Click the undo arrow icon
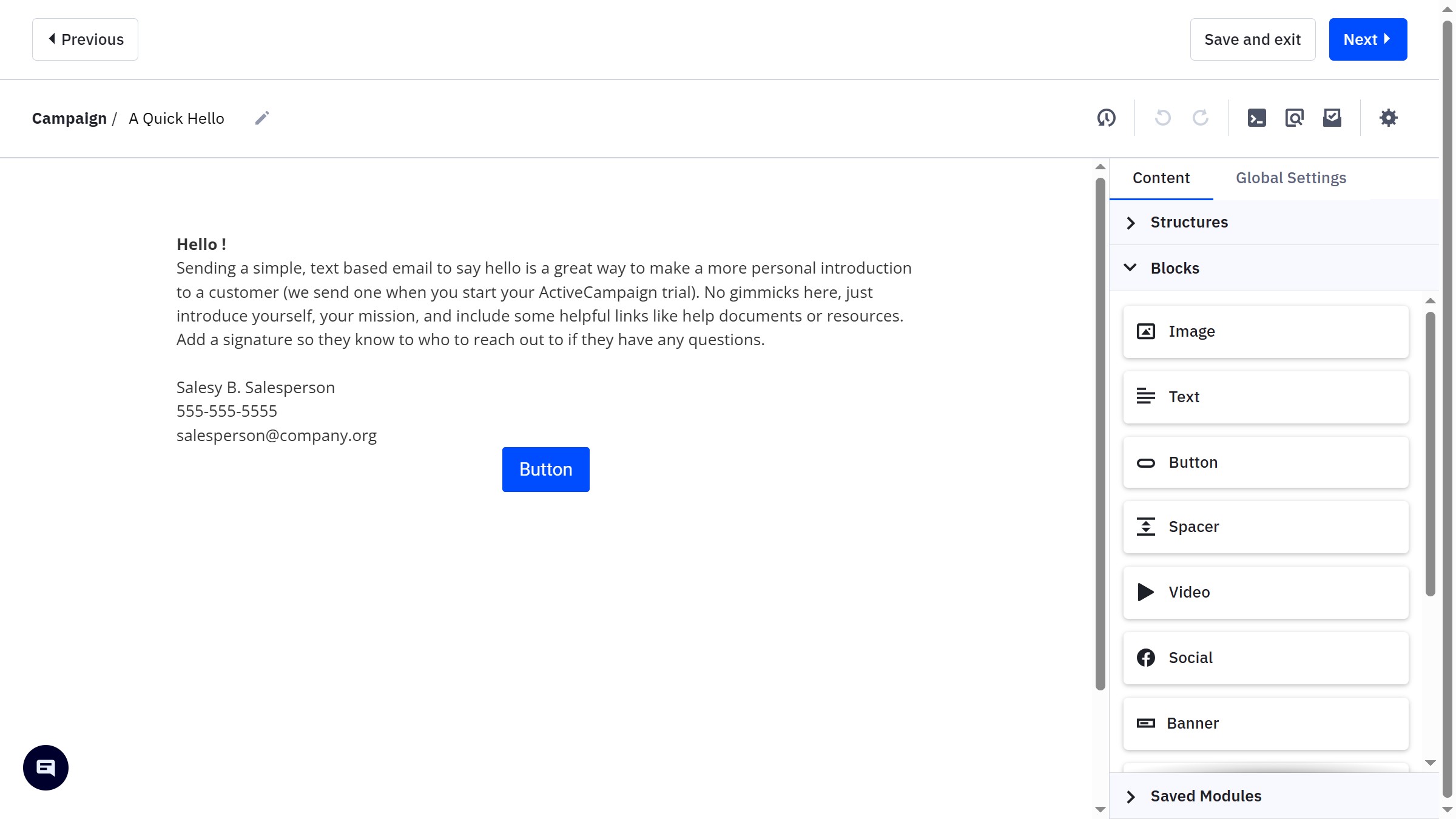The height and width of the screenshot is (819, 1456). tap(1162, 118)
